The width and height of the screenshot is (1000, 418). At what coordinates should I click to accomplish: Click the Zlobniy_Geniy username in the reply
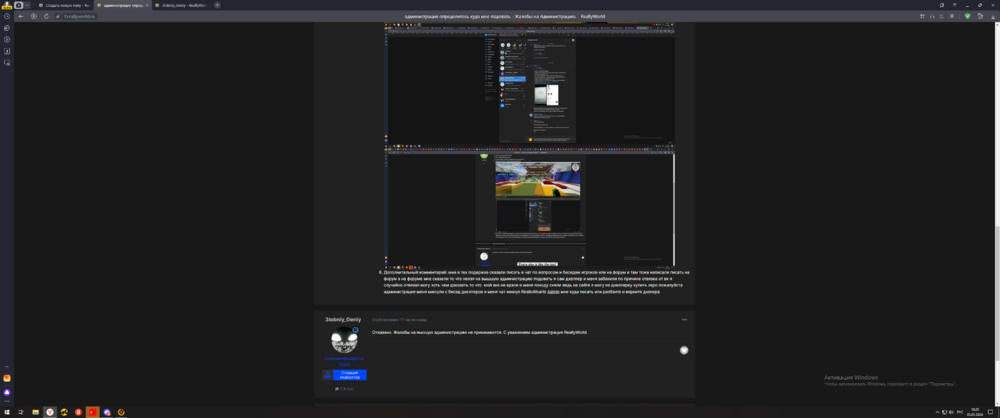(x=343, y=319)
